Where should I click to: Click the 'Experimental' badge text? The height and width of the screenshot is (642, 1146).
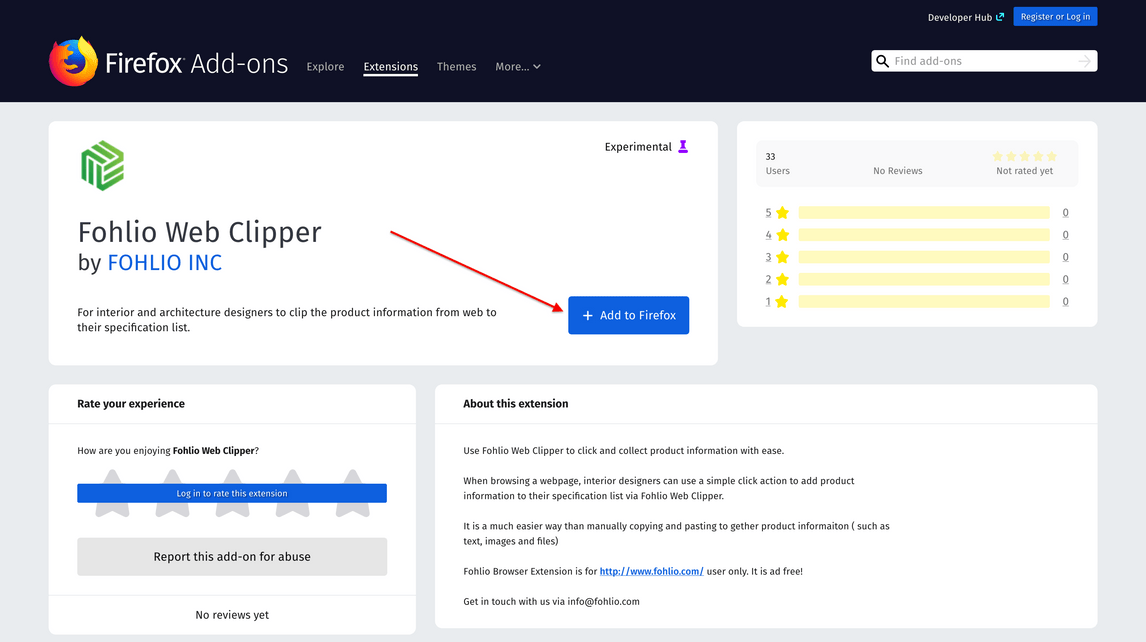pyautogui.click(x=638, y=147)
